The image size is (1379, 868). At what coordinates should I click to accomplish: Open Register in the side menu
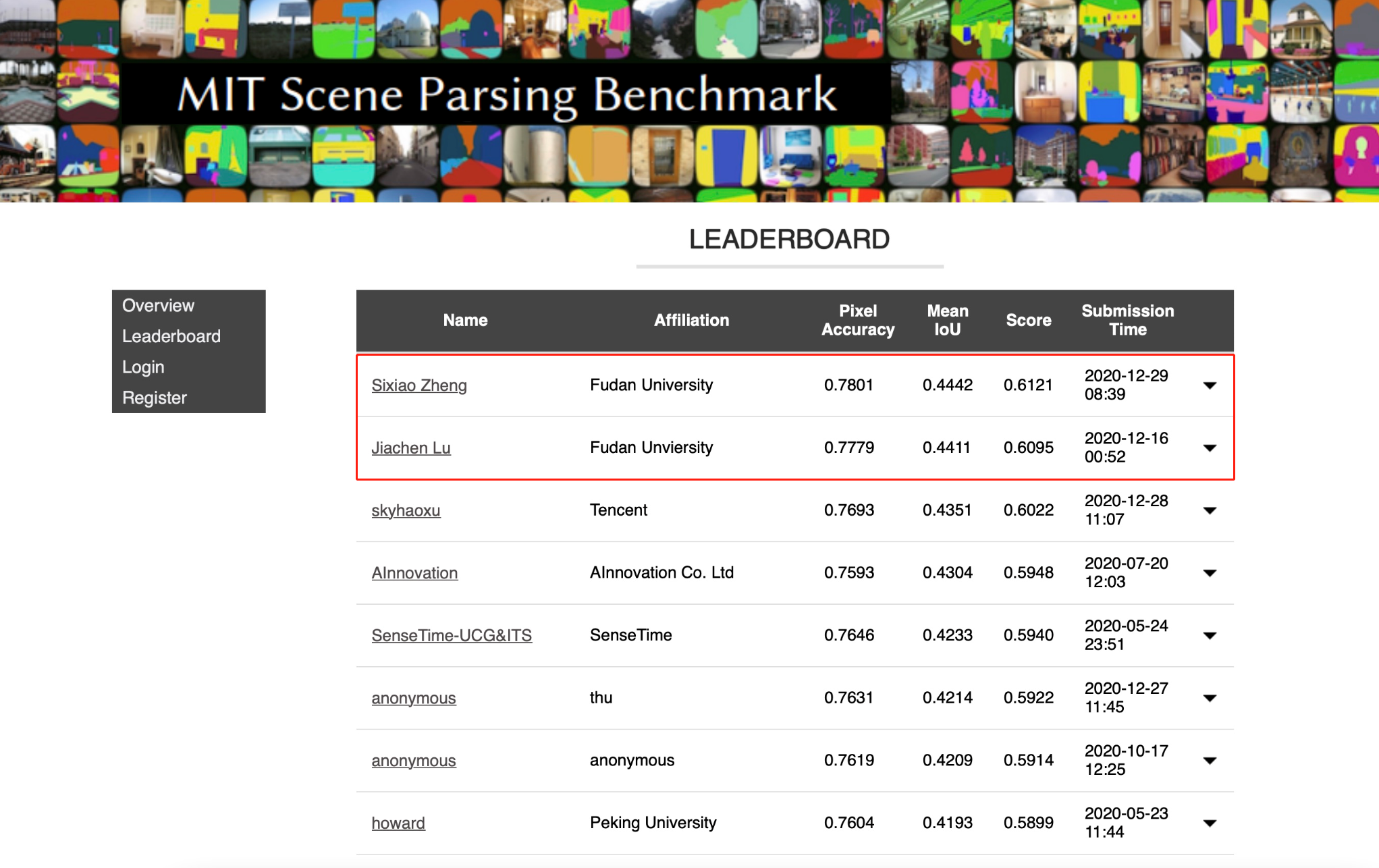(x=155, y=398)
